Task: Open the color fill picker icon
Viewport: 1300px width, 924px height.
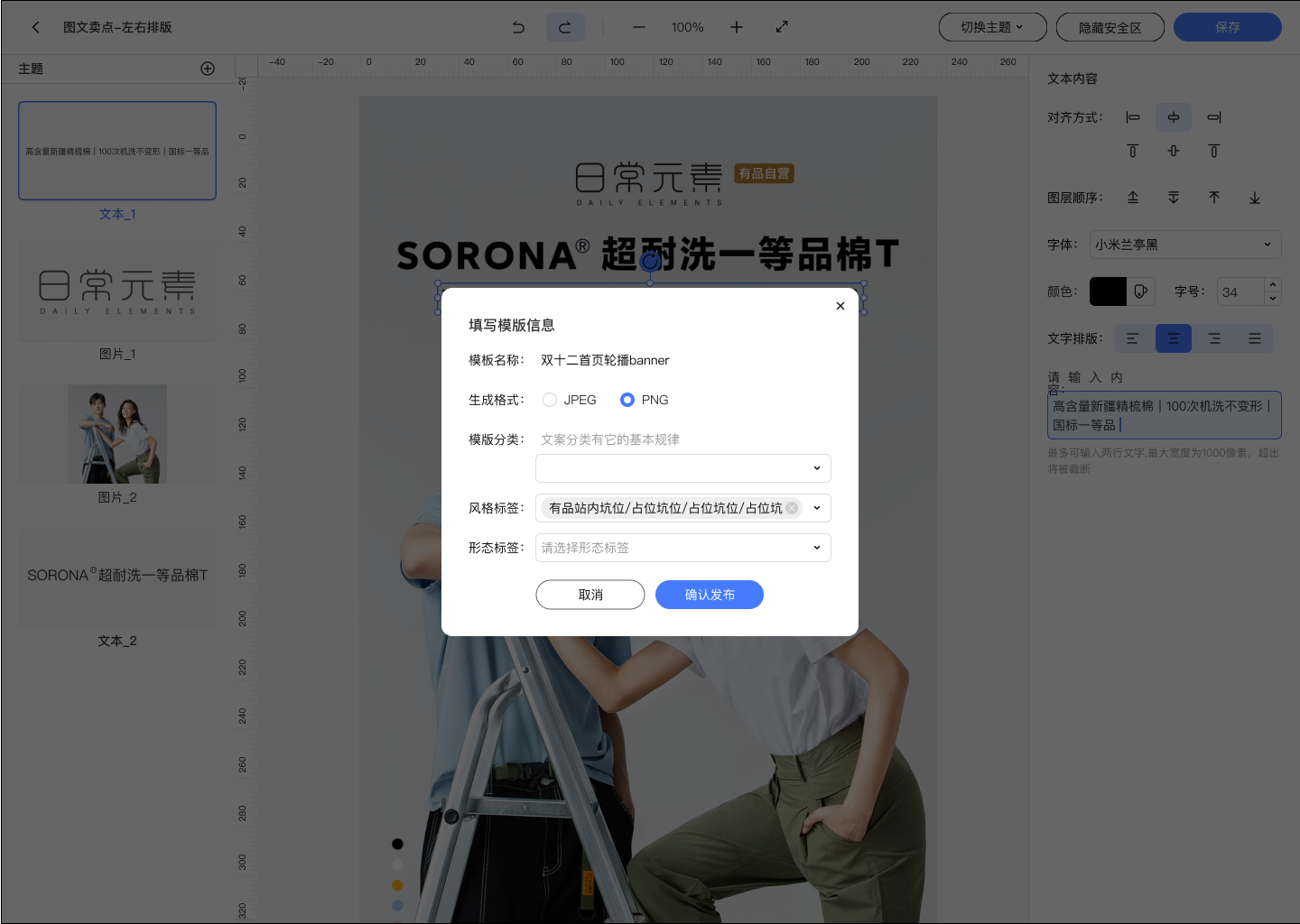Action: click(1141, 291)
